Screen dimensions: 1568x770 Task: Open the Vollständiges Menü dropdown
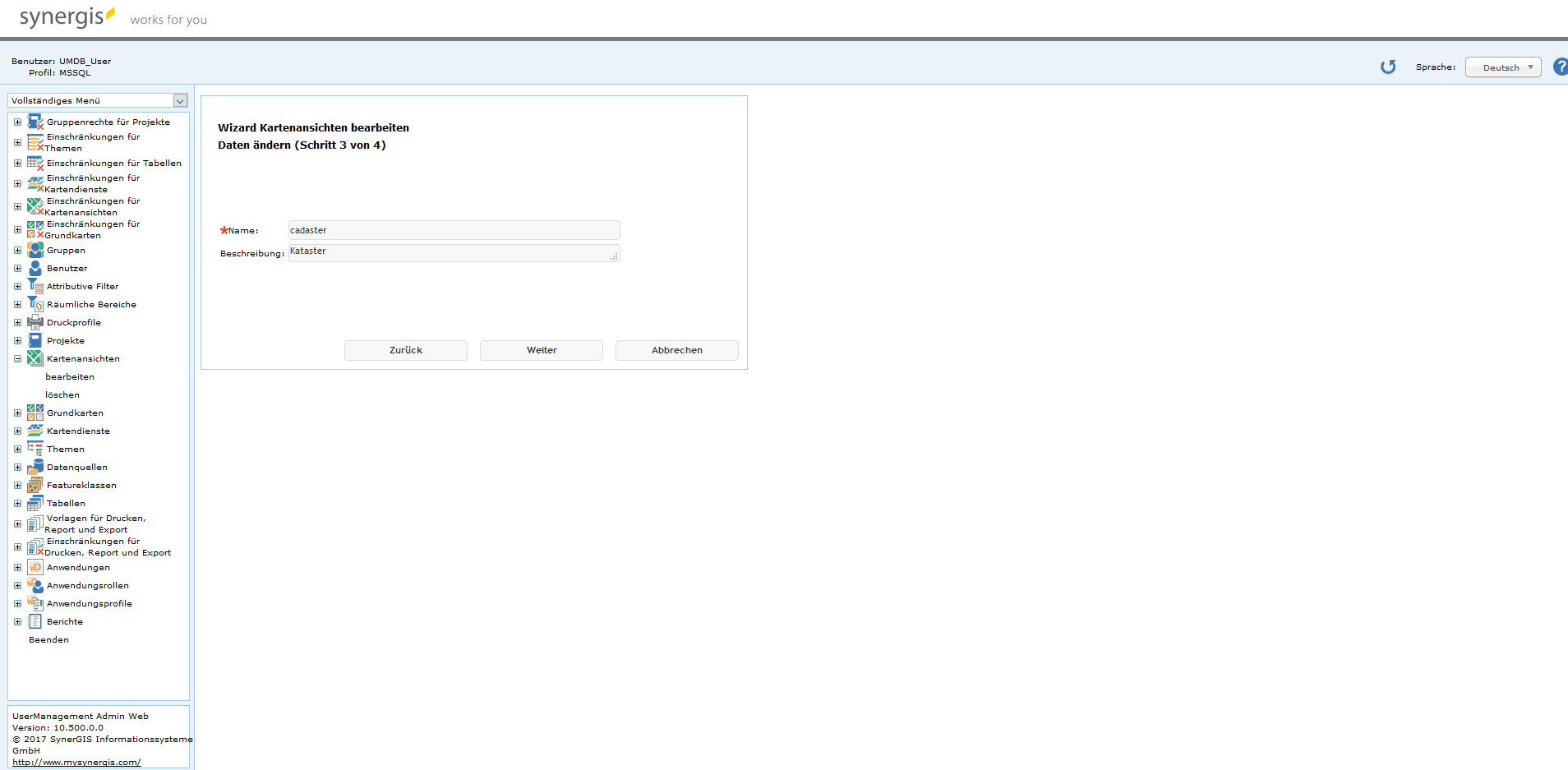click(98, 100)
